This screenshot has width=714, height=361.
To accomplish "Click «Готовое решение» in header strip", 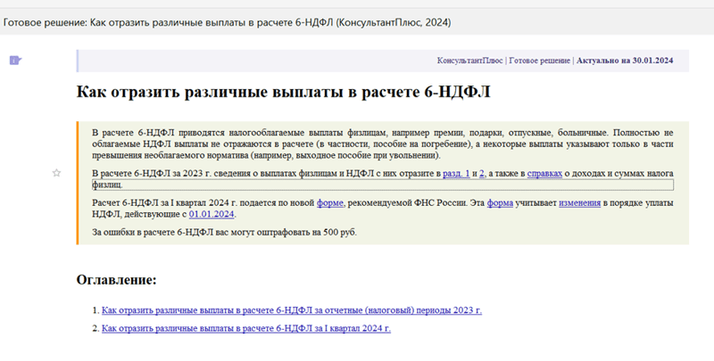I will tap(540, 61).
